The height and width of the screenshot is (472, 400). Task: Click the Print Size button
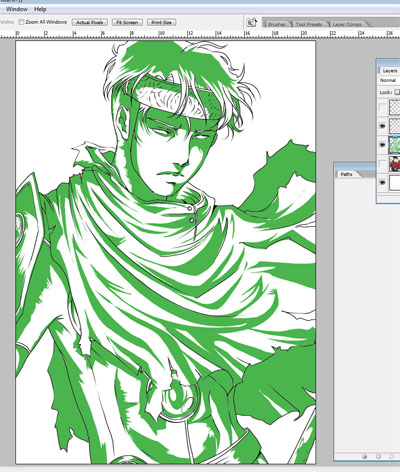tap(162, 22)
